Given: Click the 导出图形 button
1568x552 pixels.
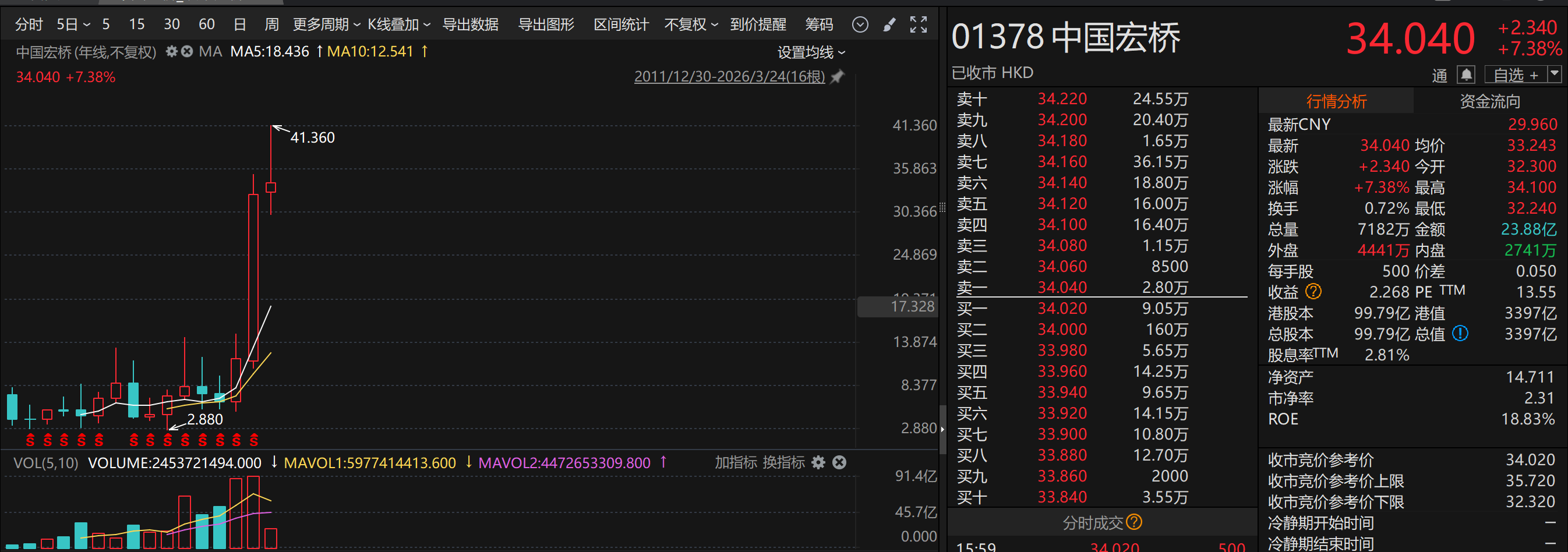Looking at the screenshot, I should click(546, 24).
